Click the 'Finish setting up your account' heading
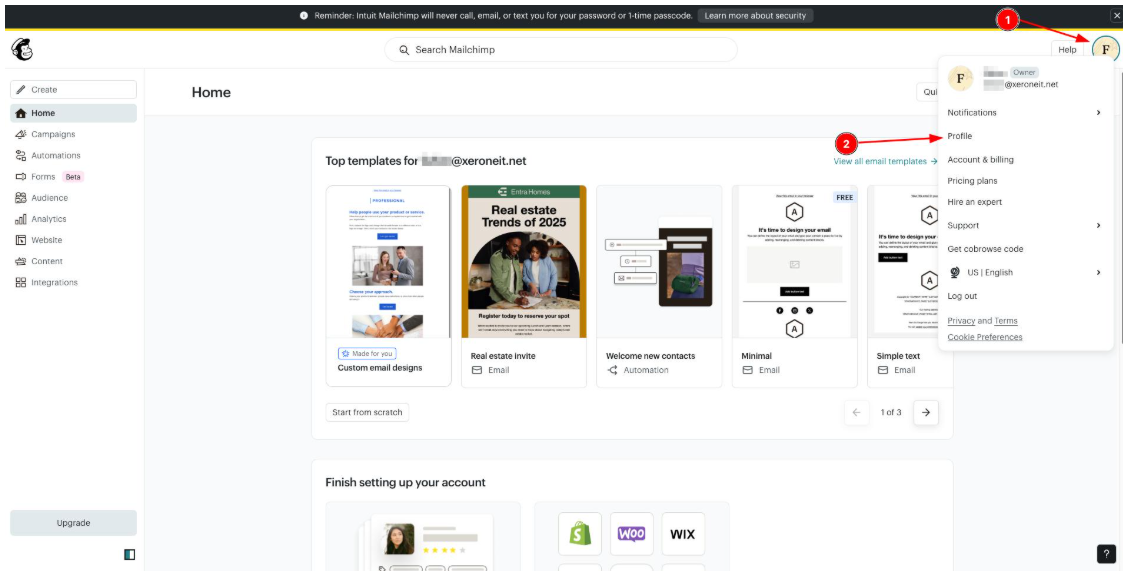Viewport: 1123px width, 573px height. coord(405,482)
